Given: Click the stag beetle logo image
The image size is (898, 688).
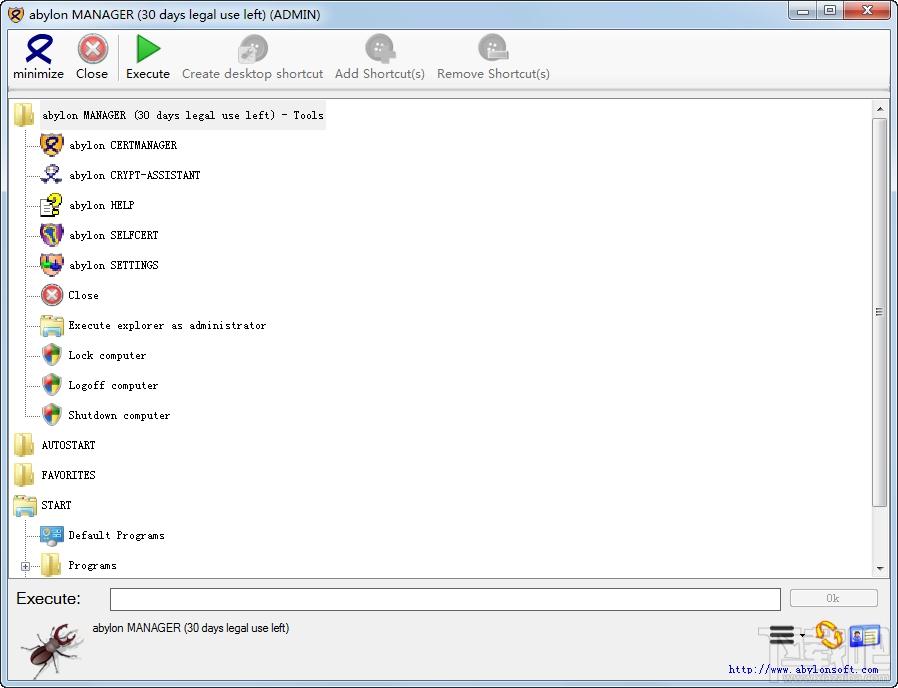Looking at the screenshot, I should coord(52,650).
